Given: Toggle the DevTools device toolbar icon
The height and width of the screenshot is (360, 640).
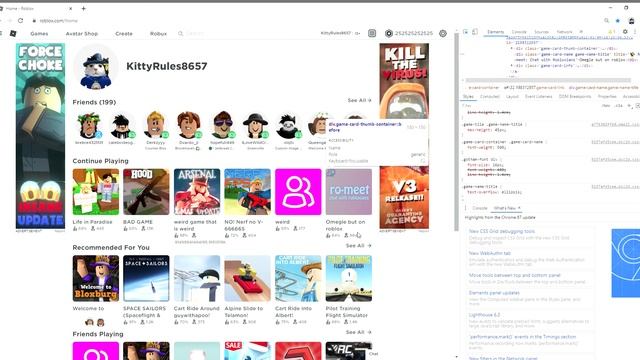Looking at the screenshot, I should 475,32.
